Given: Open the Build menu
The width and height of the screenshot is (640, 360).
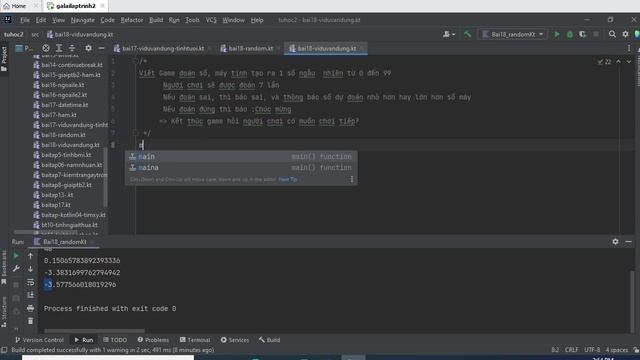Looking at the screenshot, I should point(156,20).
